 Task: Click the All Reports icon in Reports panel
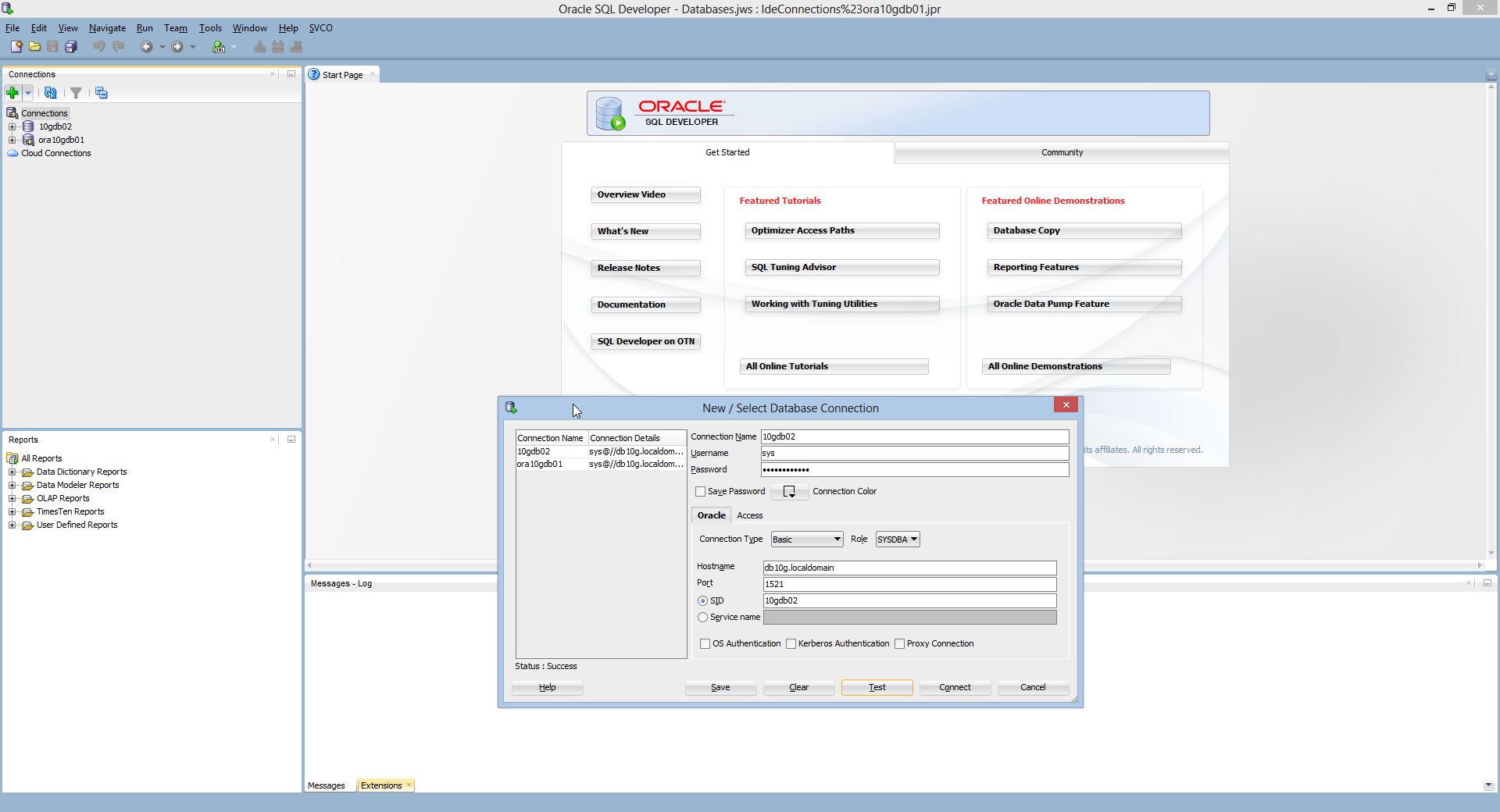click(x=12, y=458)
